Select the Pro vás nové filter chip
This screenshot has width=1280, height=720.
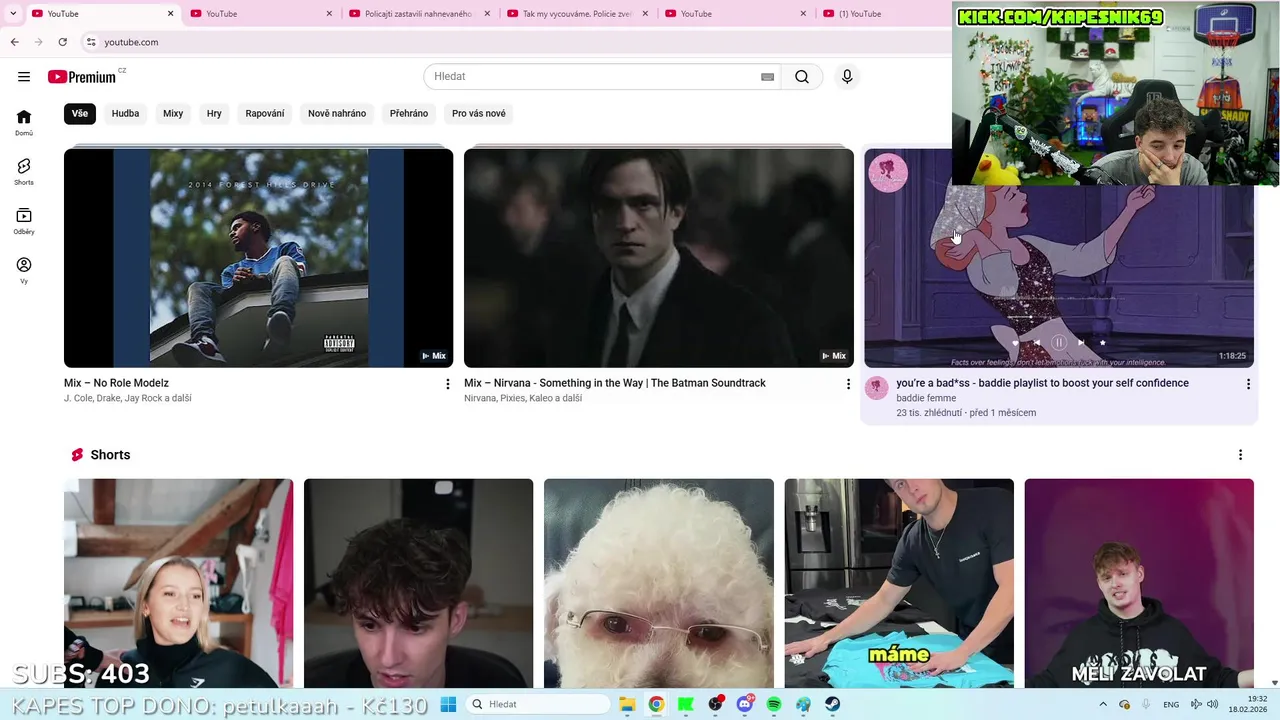(479, 113)
